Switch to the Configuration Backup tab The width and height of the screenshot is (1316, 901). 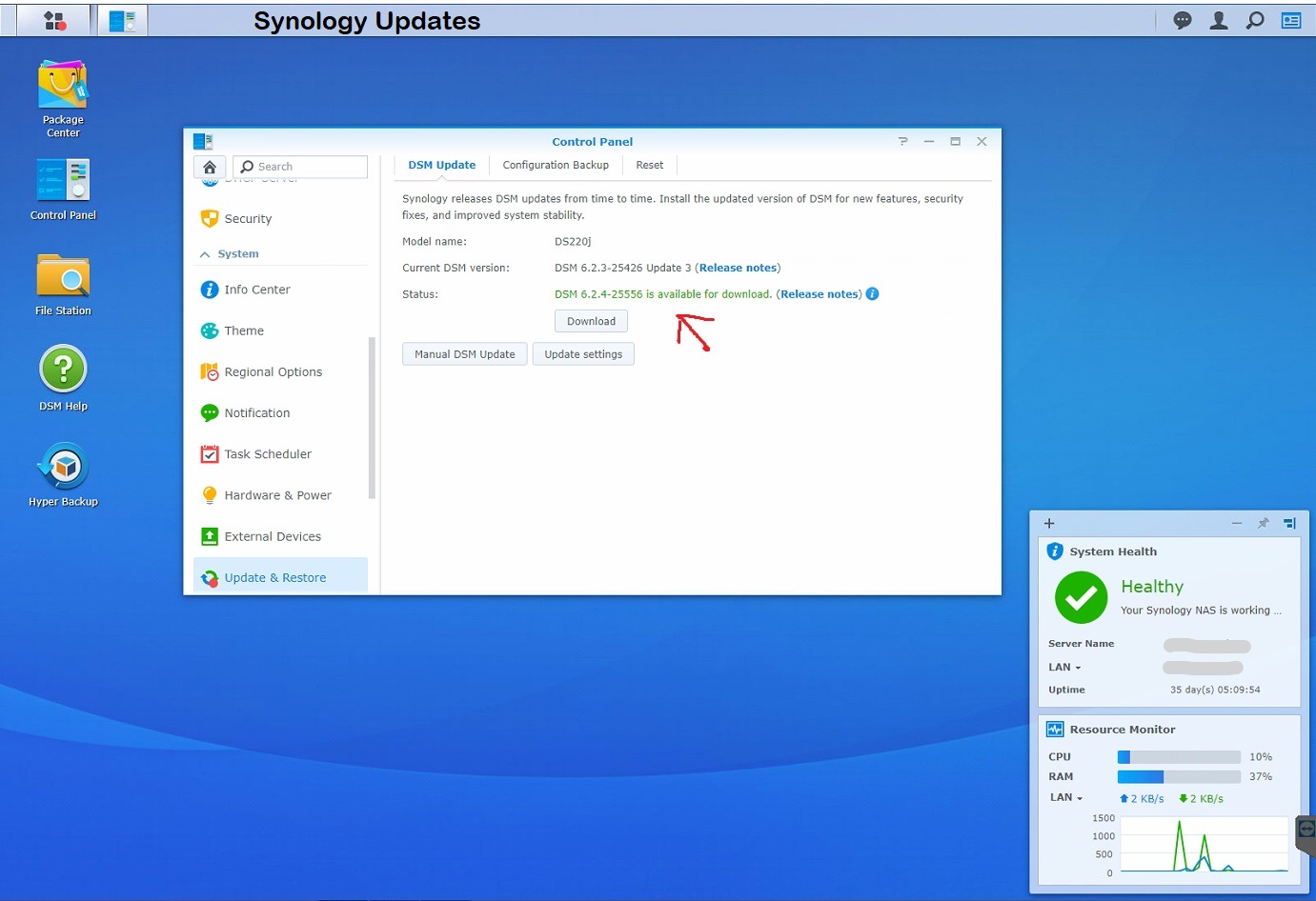pyautogui.click(x=556, y=165)
